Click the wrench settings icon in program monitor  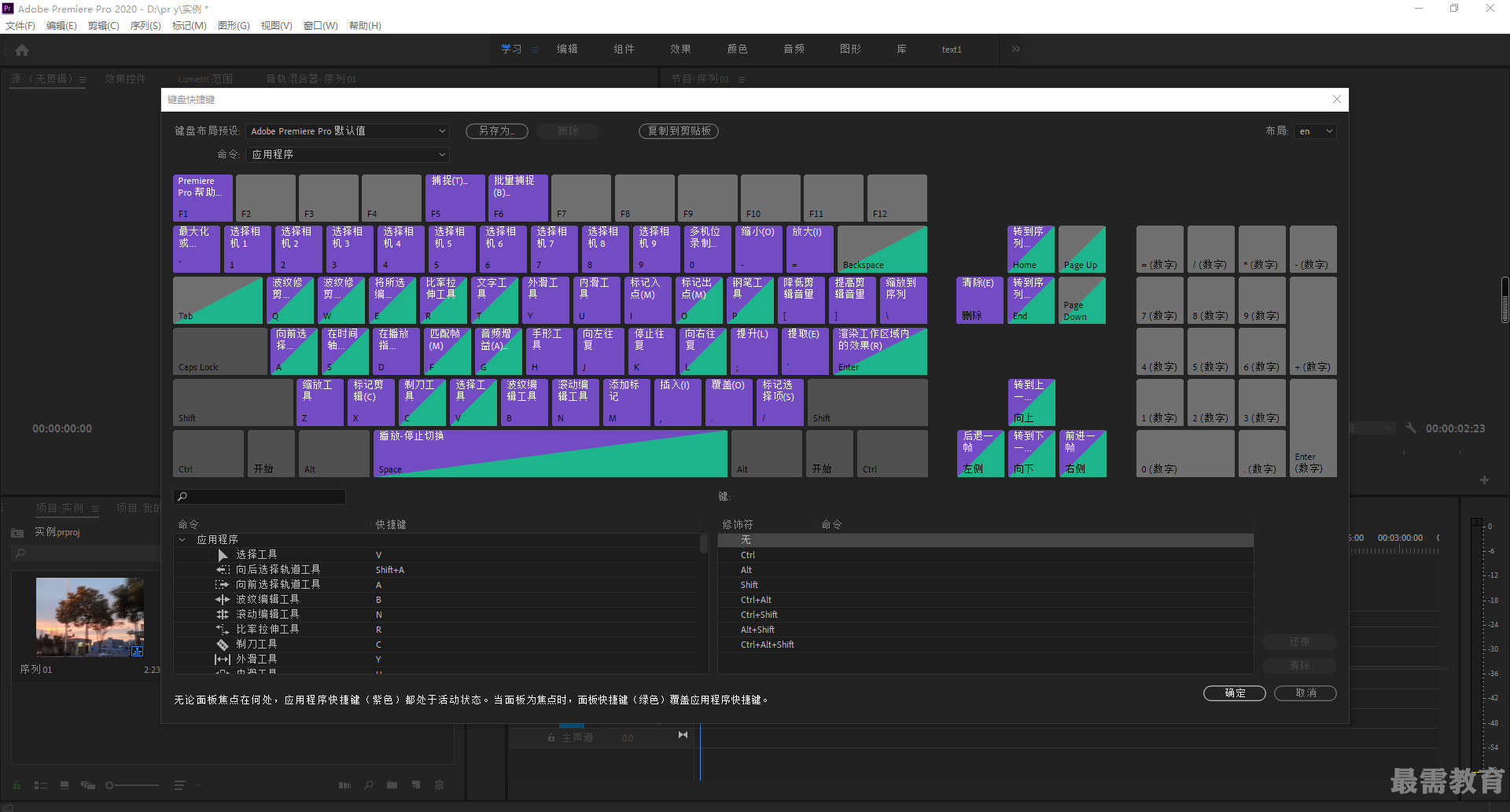(x=1412, y=428)
